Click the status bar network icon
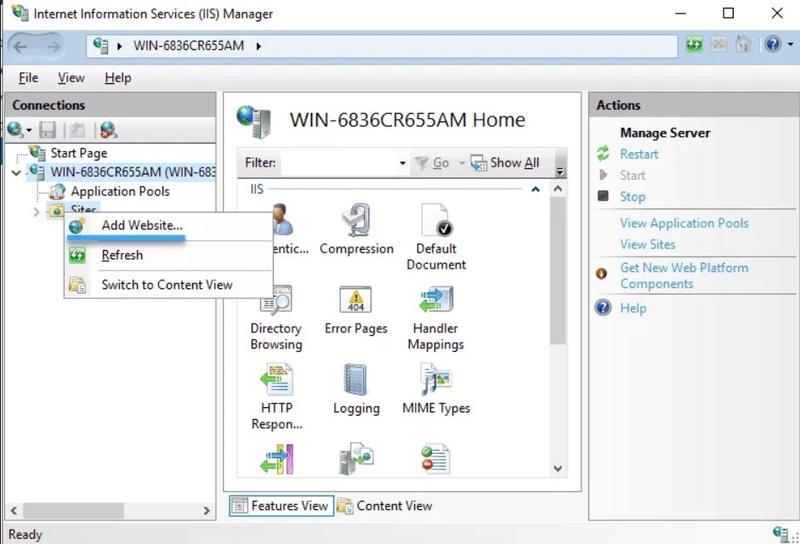The width and height of the screenshot is (800, 544). point(780,534)
